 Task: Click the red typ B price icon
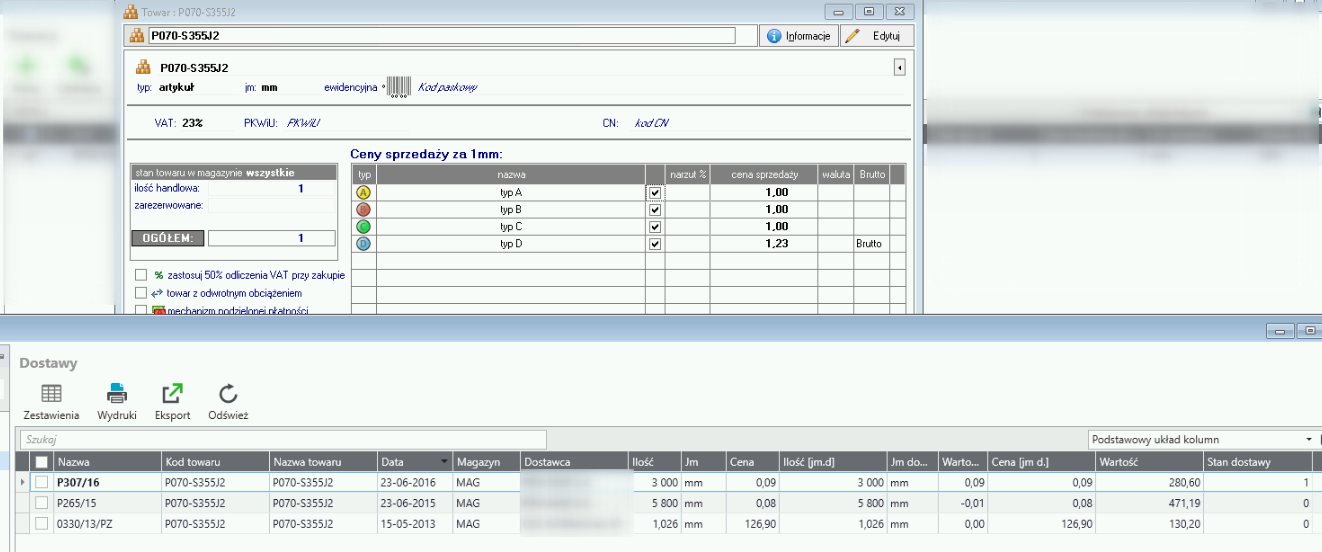364,210
